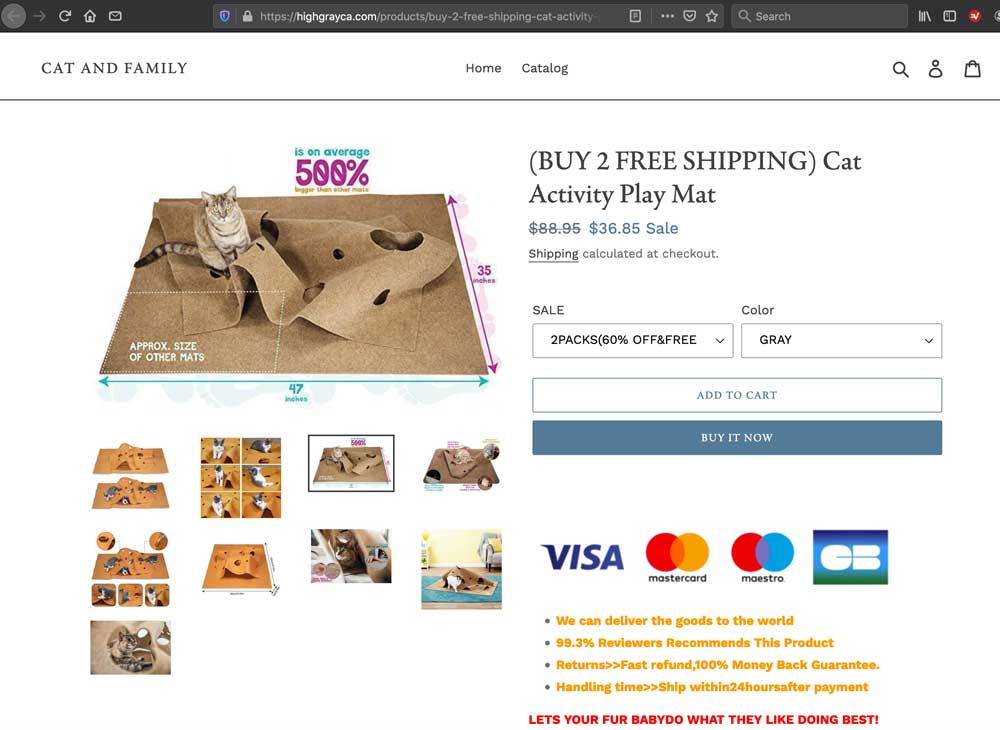
Task: Go to browser home icon
Action: point(90,16)
